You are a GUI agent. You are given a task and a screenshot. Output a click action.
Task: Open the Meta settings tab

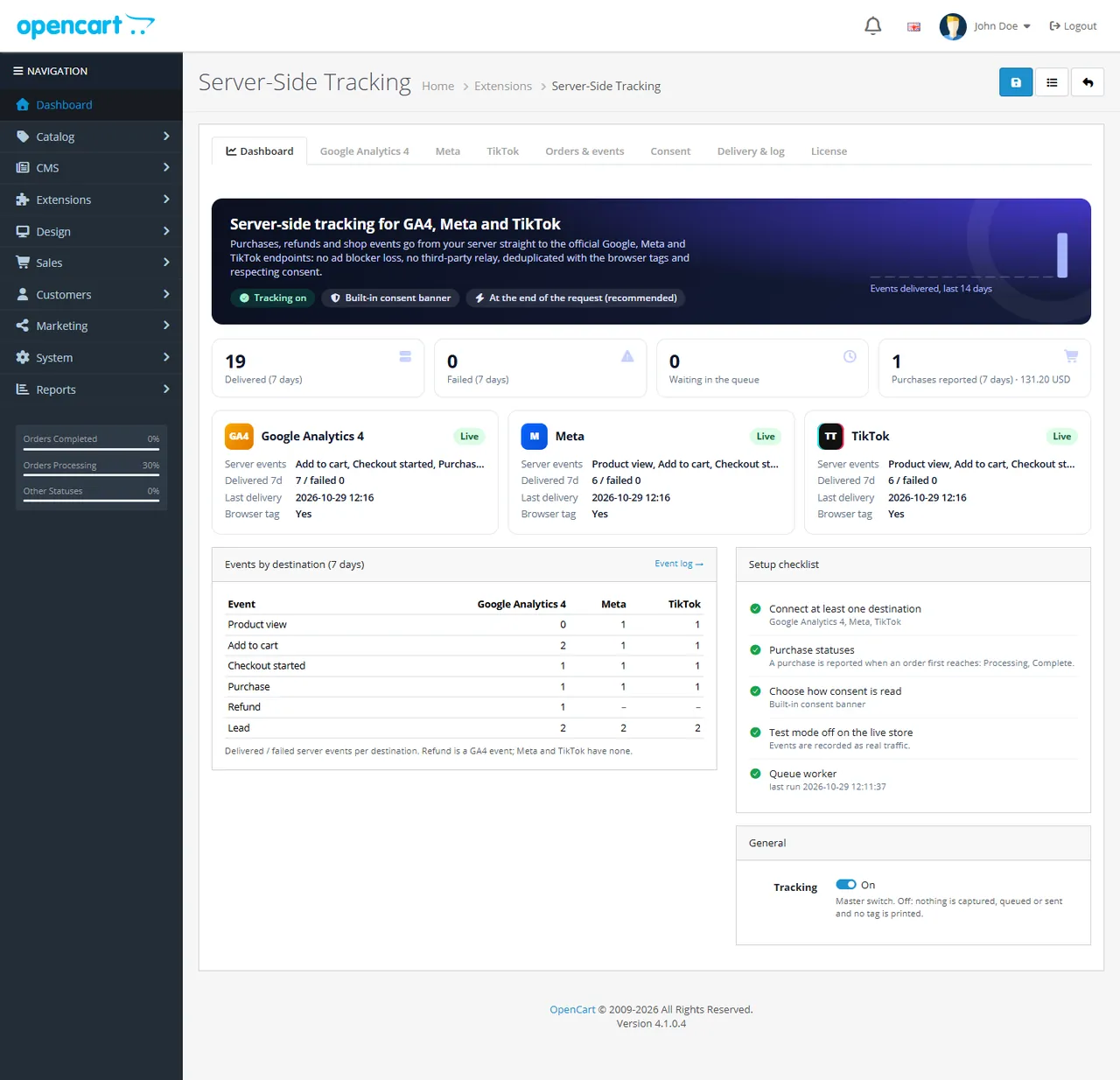pyautogui.click(x=448, y=151)
